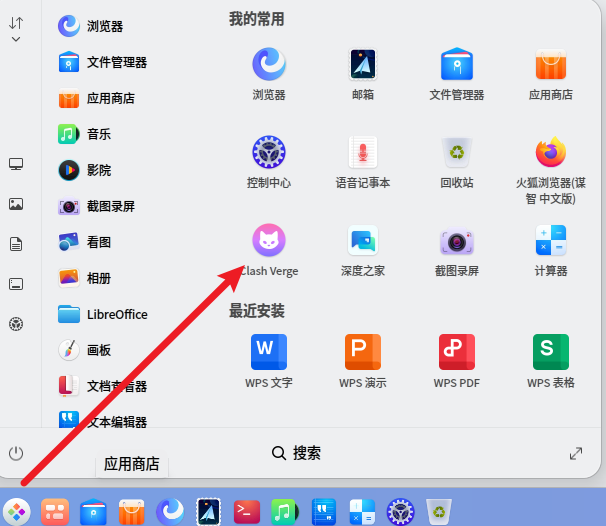Open file manager from the dock
This screenshot has height=526, width=606.
[93, 512]
